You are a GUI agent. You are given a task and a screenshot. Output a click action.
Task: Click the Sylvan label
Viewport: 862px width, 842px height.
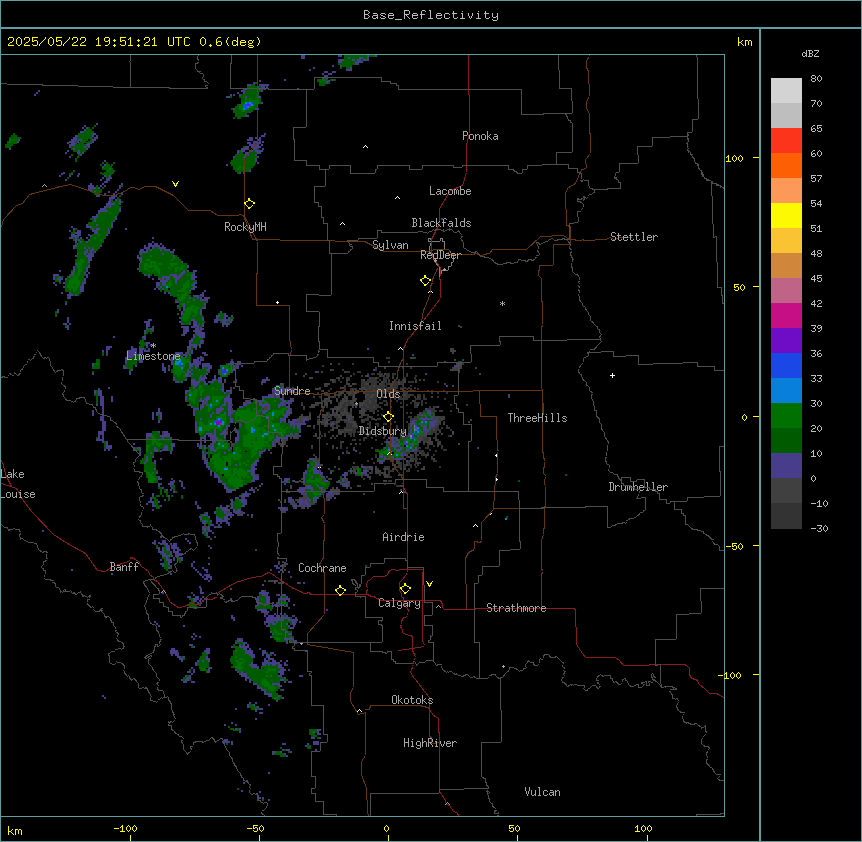click(x=390, y=245)
